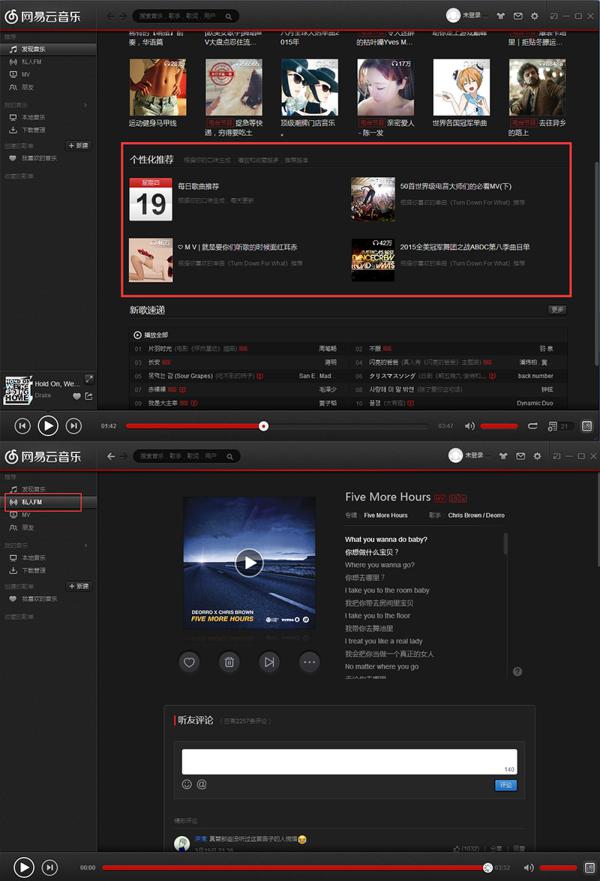Skip to next FM track button
Image resolution: width=600 pixels, height=881 pixels.
tap(268, 662)
